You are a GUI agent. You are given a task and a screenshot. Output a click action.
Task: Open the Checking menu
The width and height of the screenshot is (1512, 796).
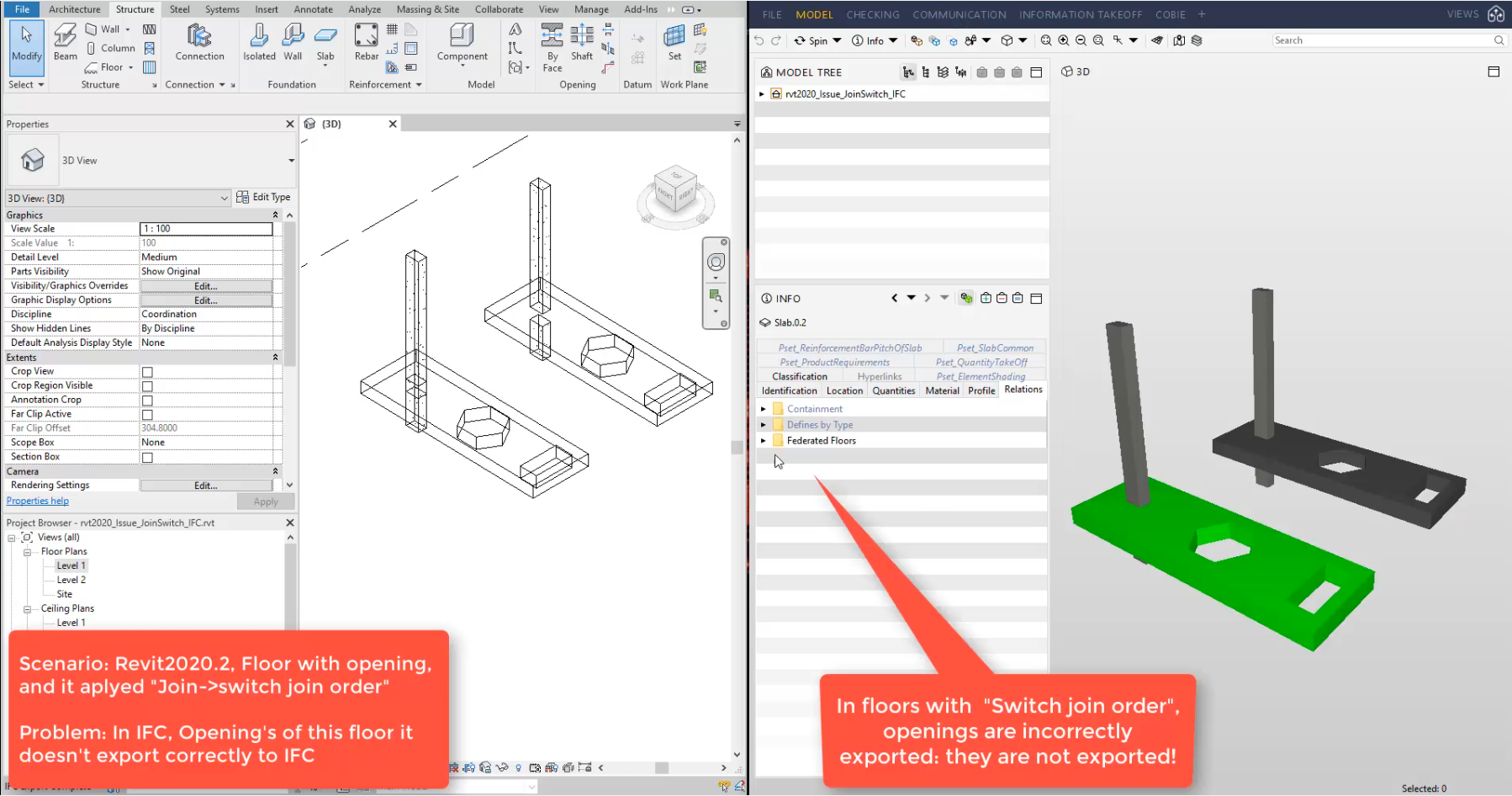coord(873,14)
